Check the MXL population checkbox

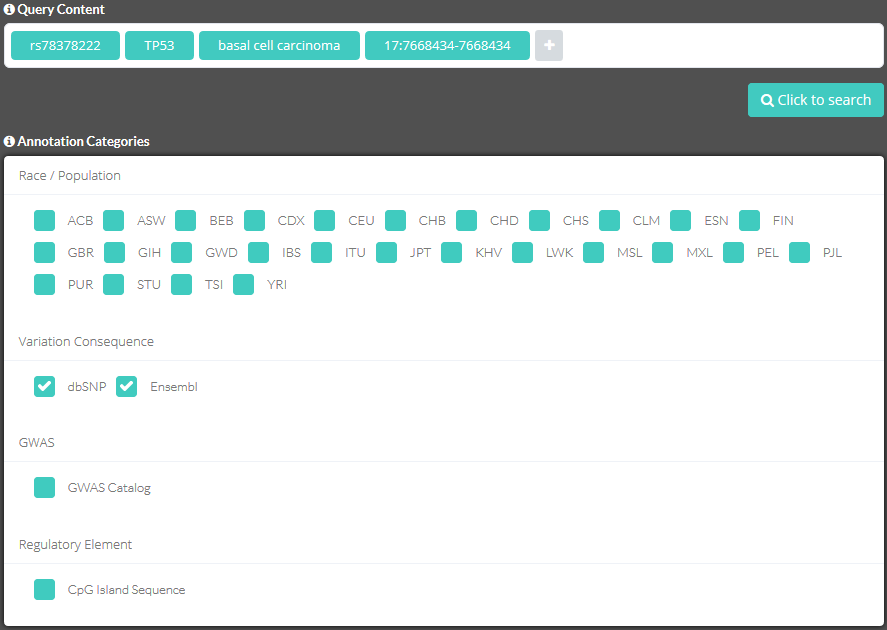point(662,253)
